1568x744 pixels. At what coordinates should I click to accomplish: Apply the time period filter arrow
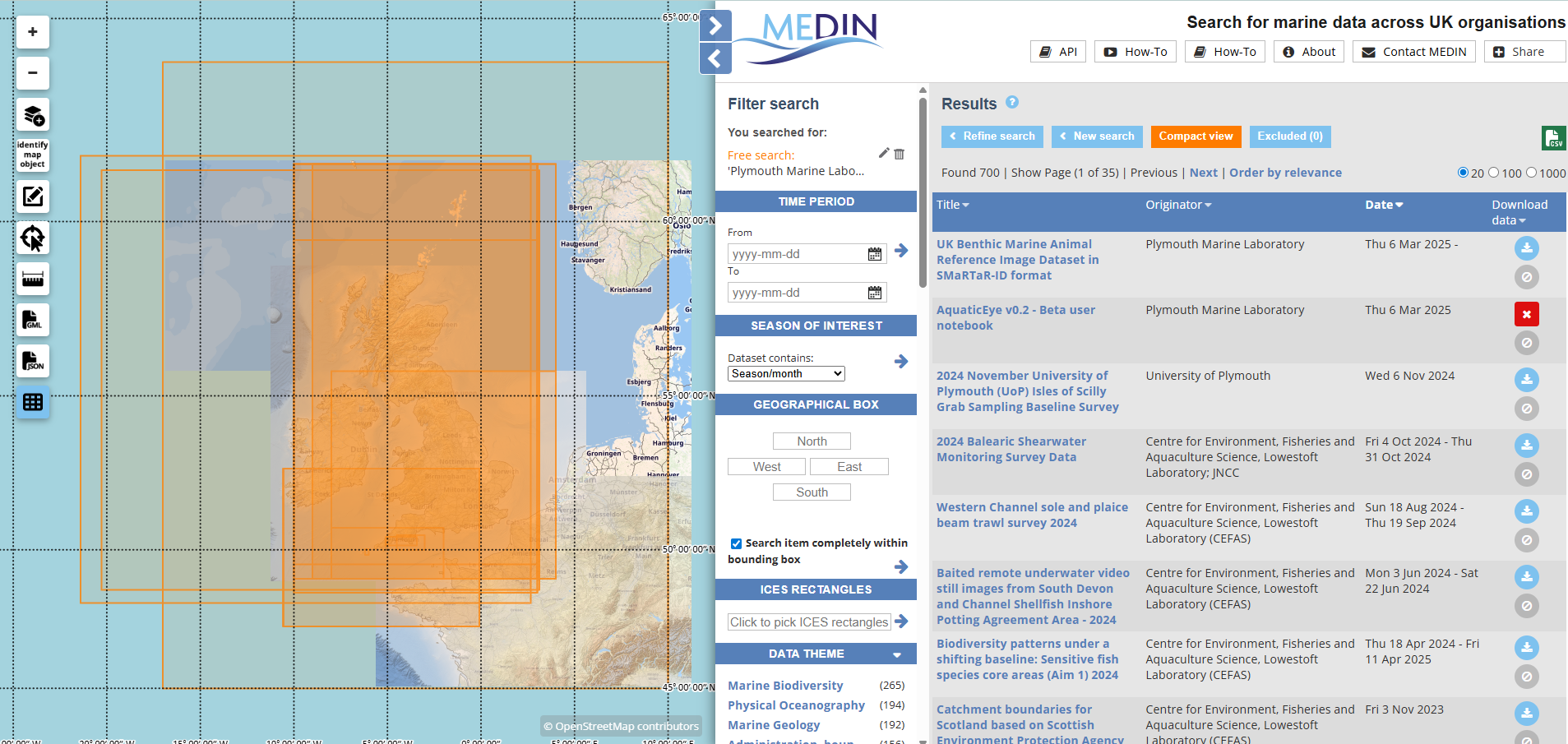tap(901, 251)
